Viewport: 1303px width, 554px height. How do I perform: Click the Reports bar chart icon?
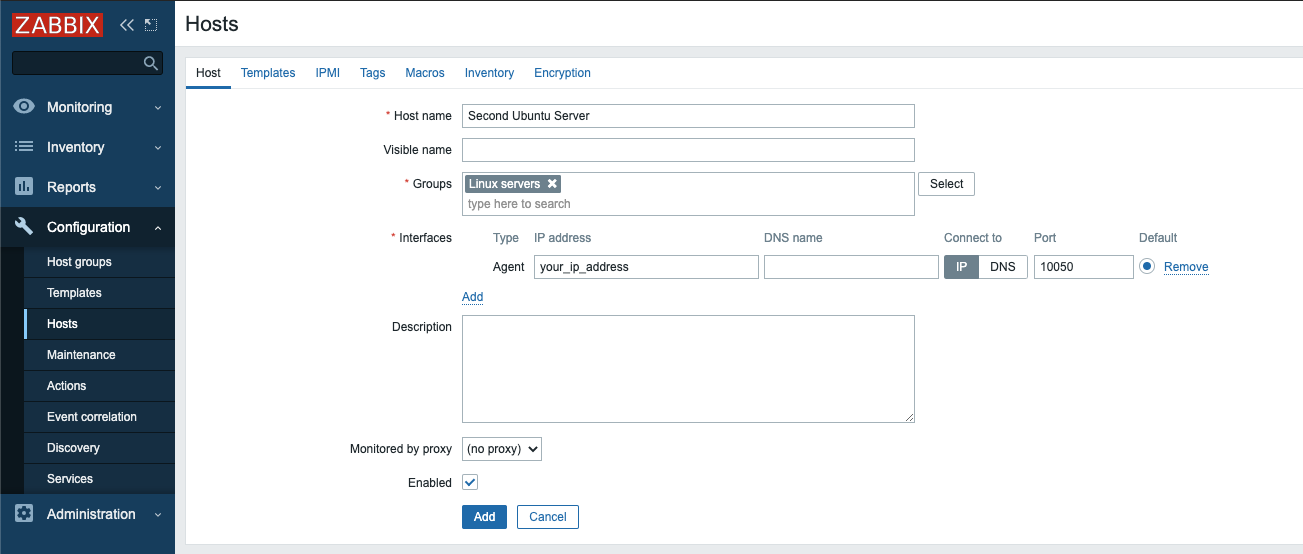click(24, 187)
